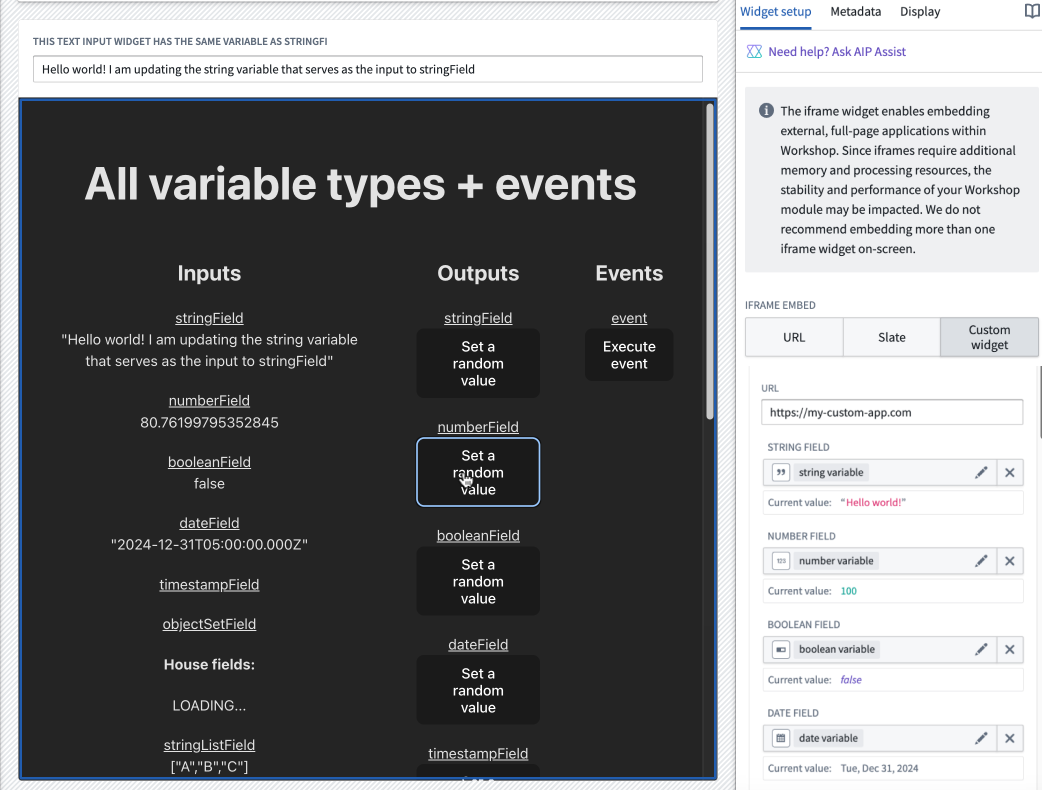1042x790 pixels.
Task: Open Need help? Ask AIP Assist
Action: (x=836, y=51)
